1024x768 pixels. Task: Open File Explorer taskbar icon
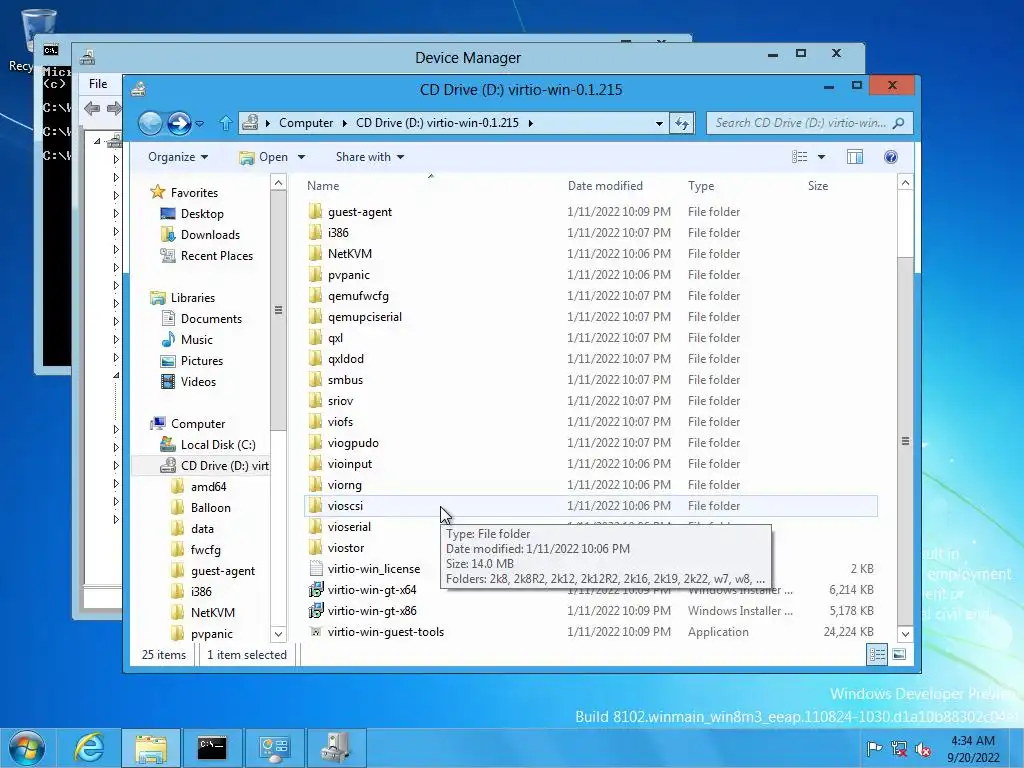click(151, 748)
